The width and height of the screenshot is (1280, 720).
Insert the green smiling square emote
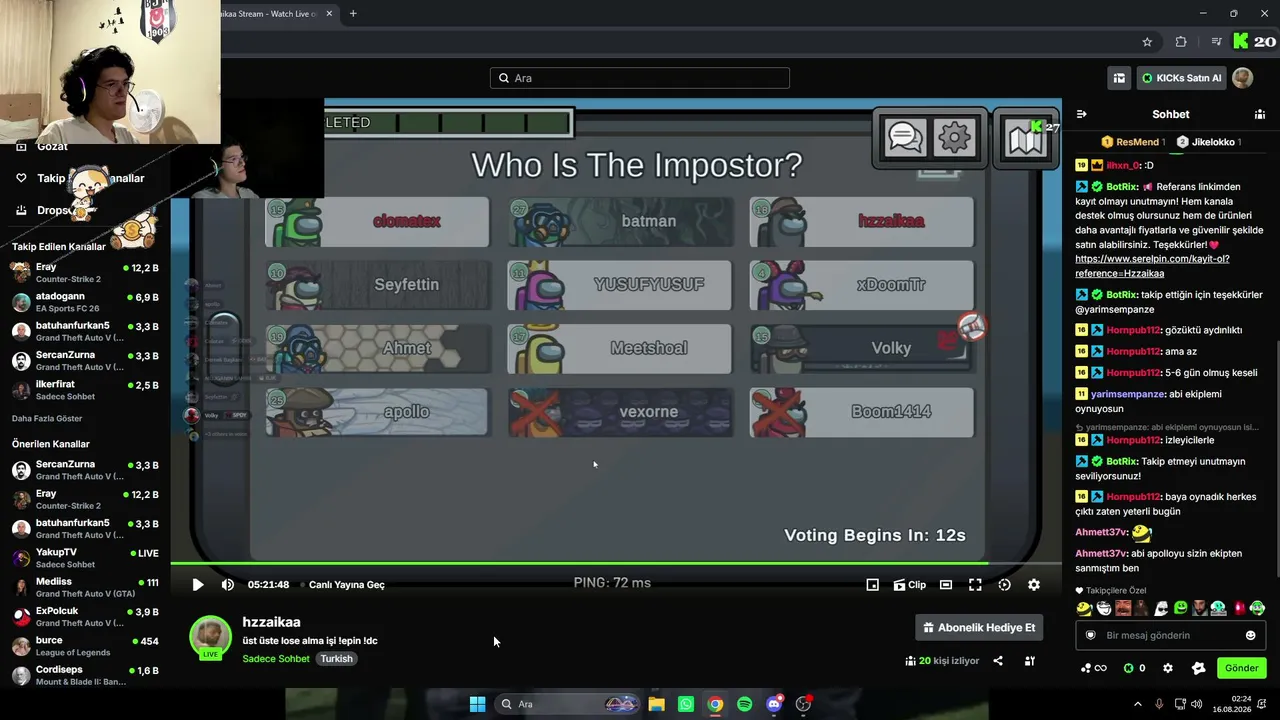click(x=1181, y=608)
